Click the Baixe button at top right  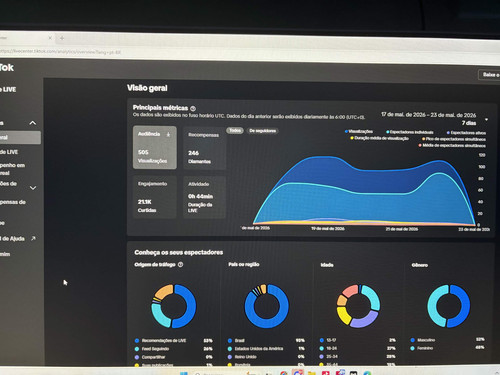[489, 75]
